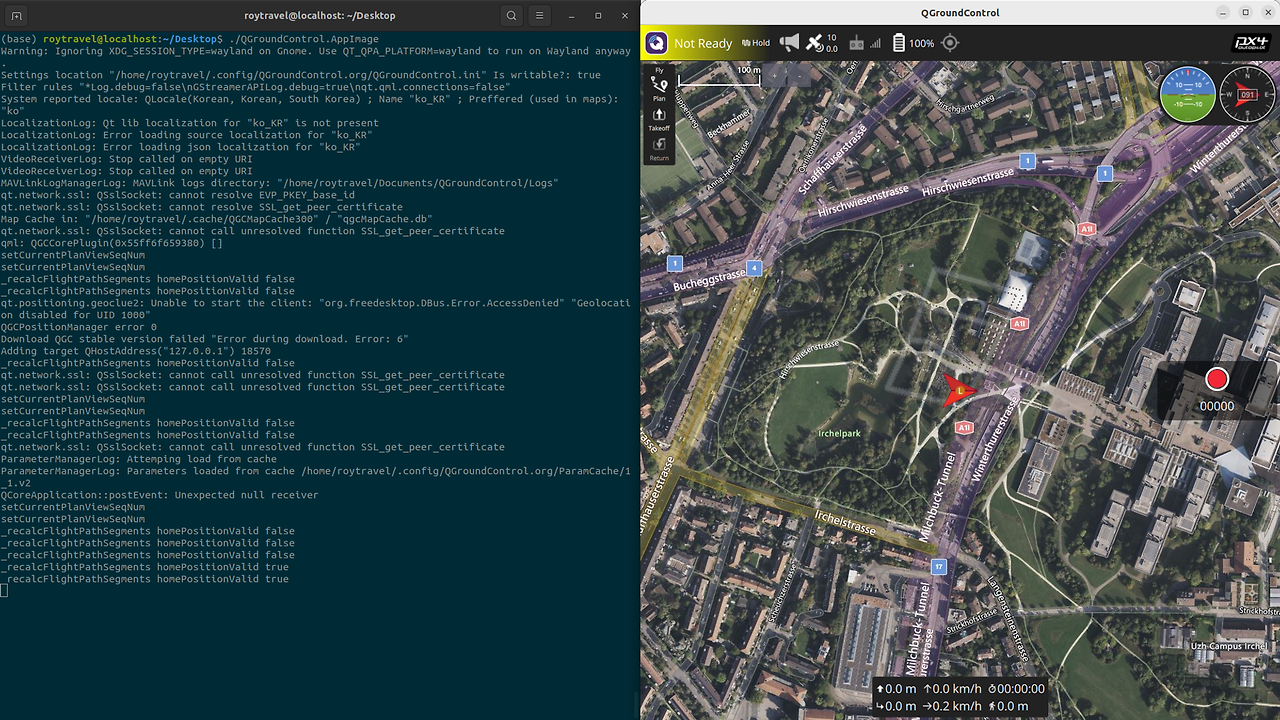Image resolution: width=1280 pixels, height=720 pixels.
Task: Click the 100 m map scale indicator
Action: click(x=719, y=76)
